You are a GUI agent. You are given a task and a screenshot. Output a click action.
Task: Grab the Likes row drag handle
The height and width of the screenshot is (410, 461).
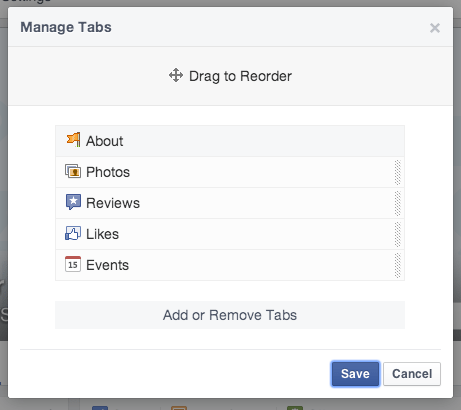tap(397, 234)
